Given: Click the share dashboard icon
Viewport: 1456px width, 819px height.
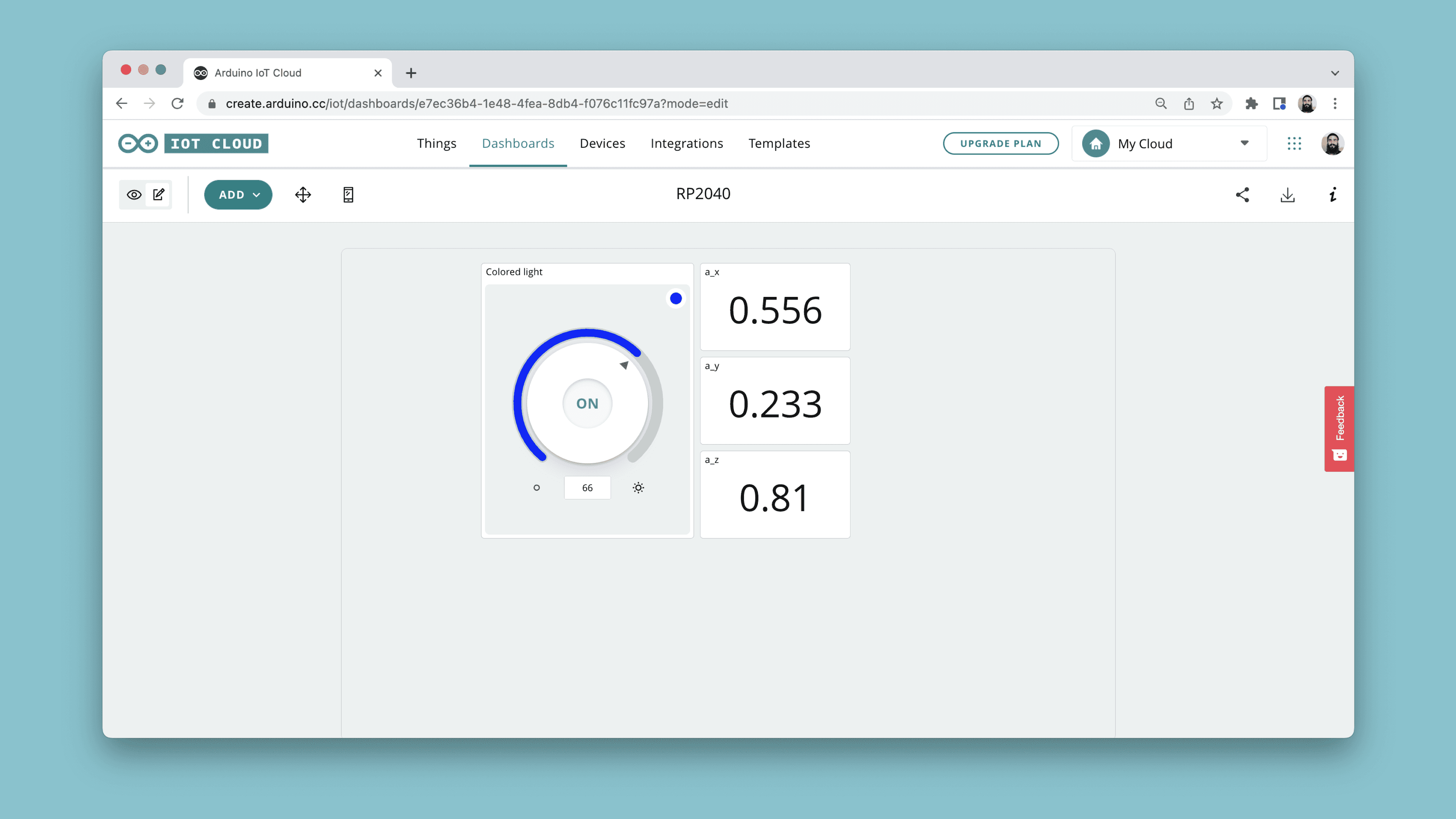Looking at the screenshot, I should 1243,195.
